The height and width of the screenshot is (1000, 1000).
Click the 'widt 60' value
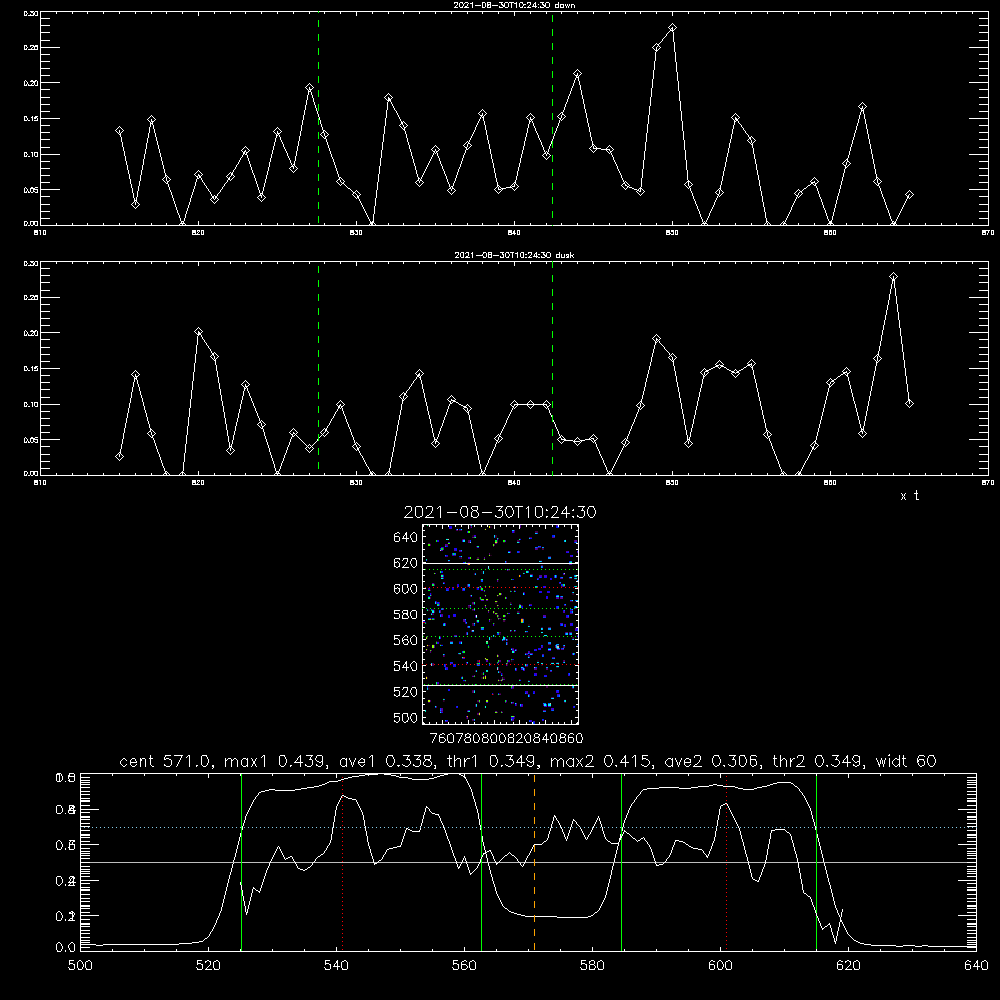[906, 761]
